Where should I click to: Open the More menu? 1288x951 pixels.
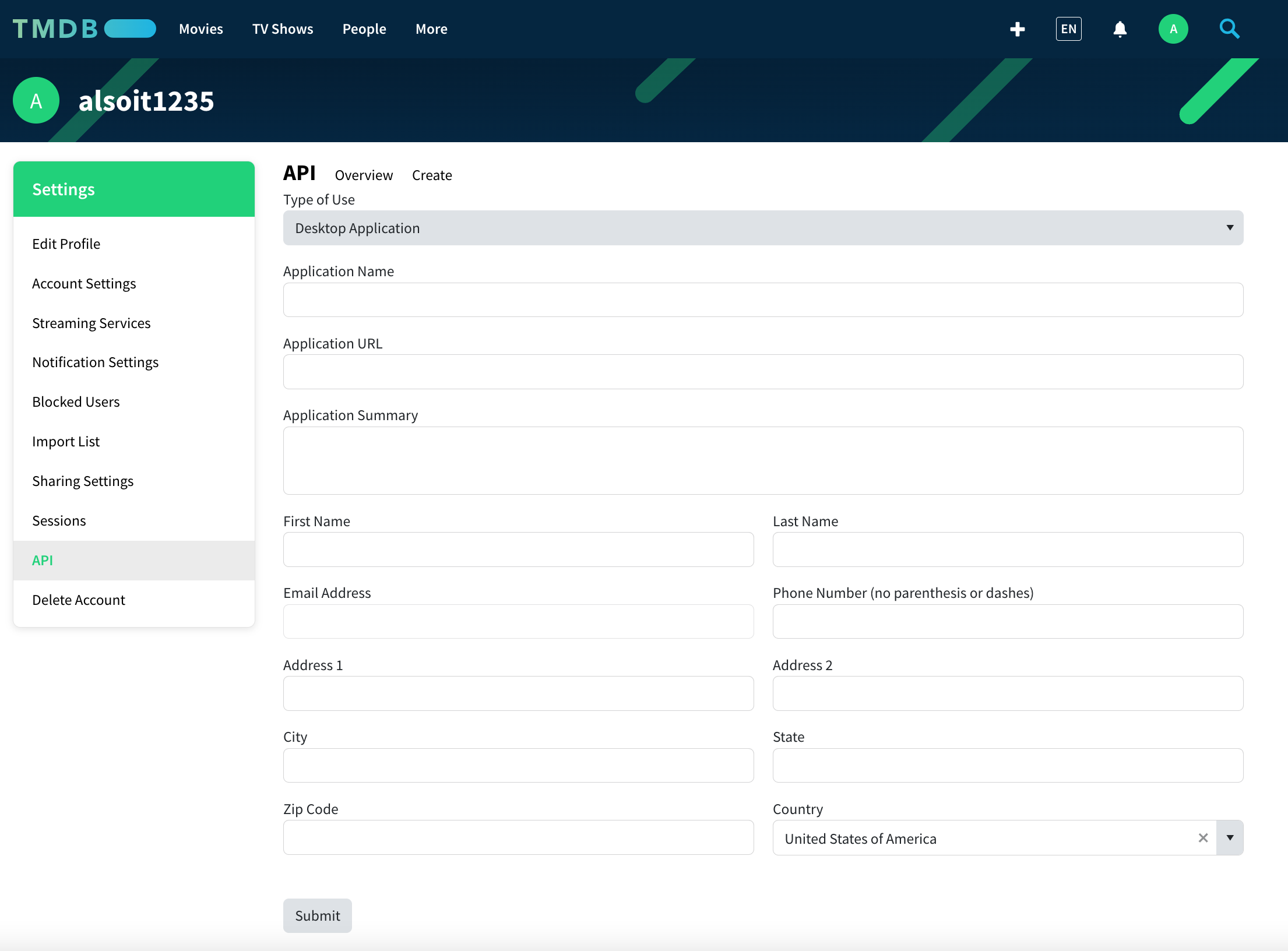click(431, 29)
